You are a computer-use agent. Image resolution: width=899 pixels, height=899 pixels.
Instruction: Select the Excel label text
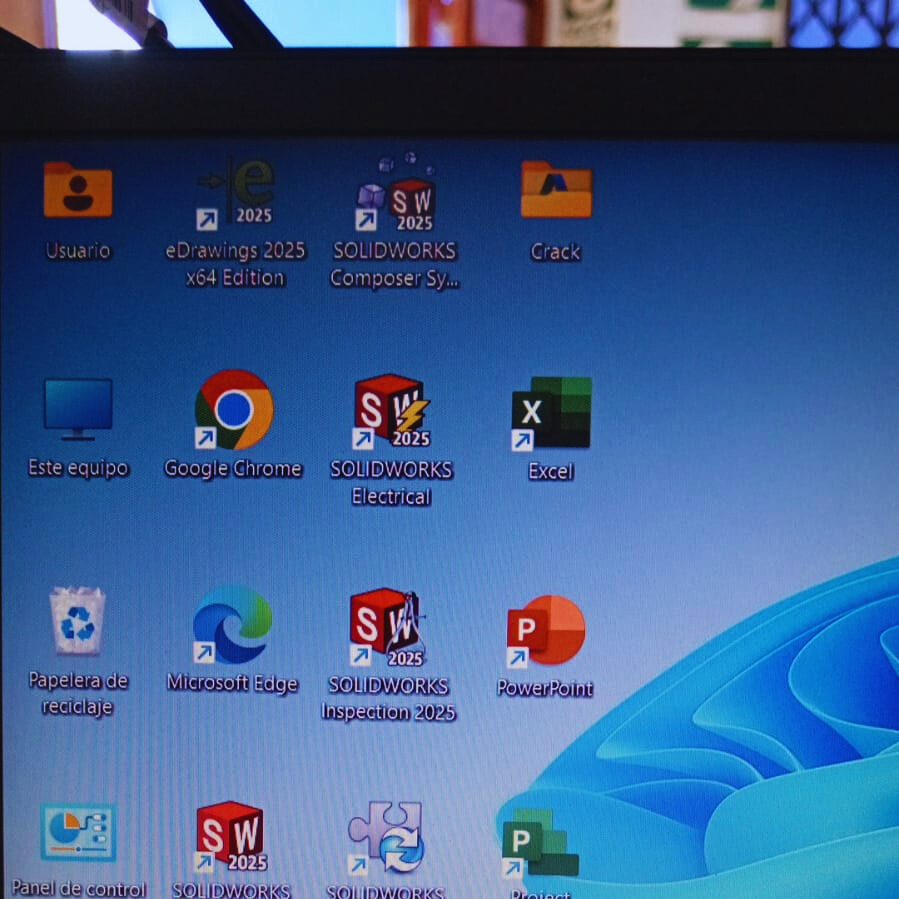click(551, 471)
